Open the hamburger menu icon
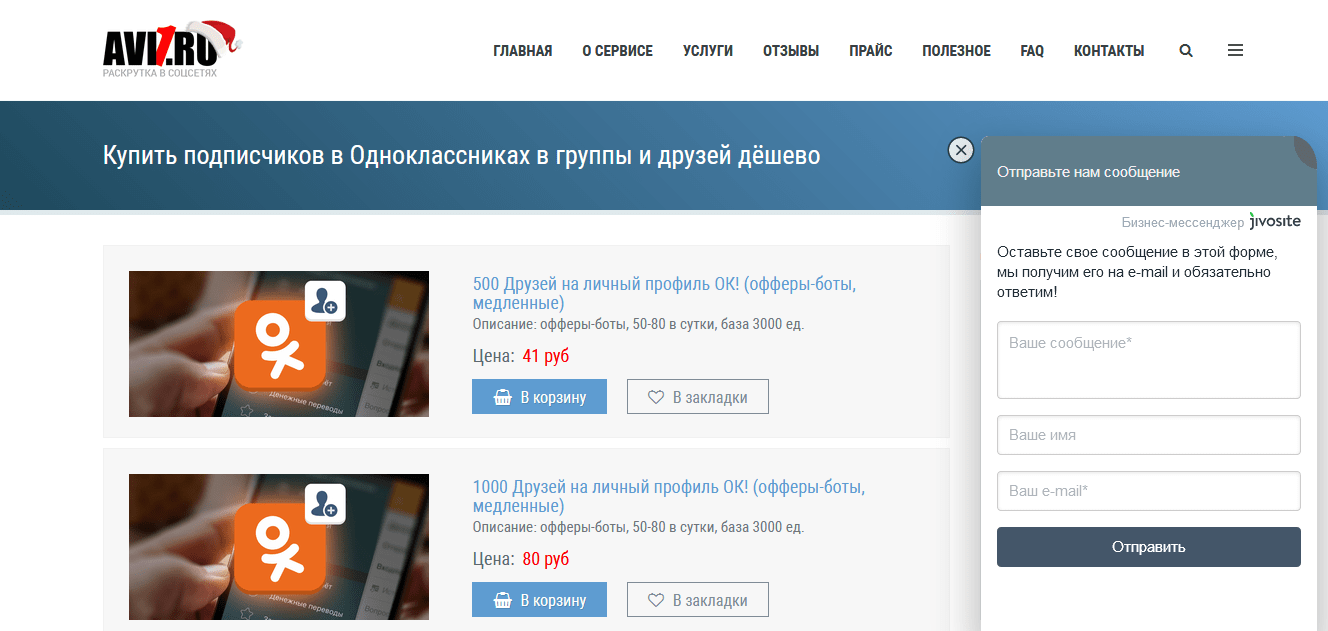Viewport: 1328px width, 631px height. point(1235,51)
